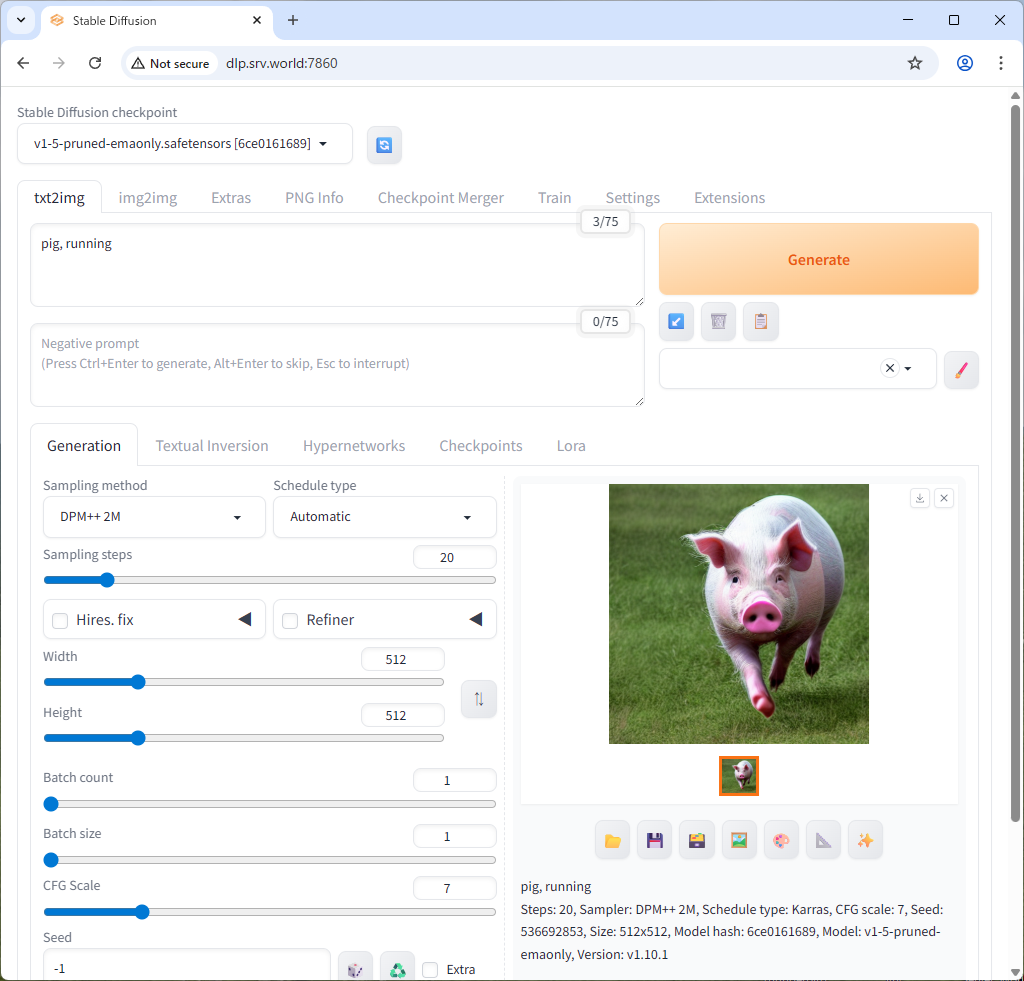Read generation parameters from prompt (blue arrow)
Image resolution: width=1024 pixels, height=981 pixels.
point(676,321)
